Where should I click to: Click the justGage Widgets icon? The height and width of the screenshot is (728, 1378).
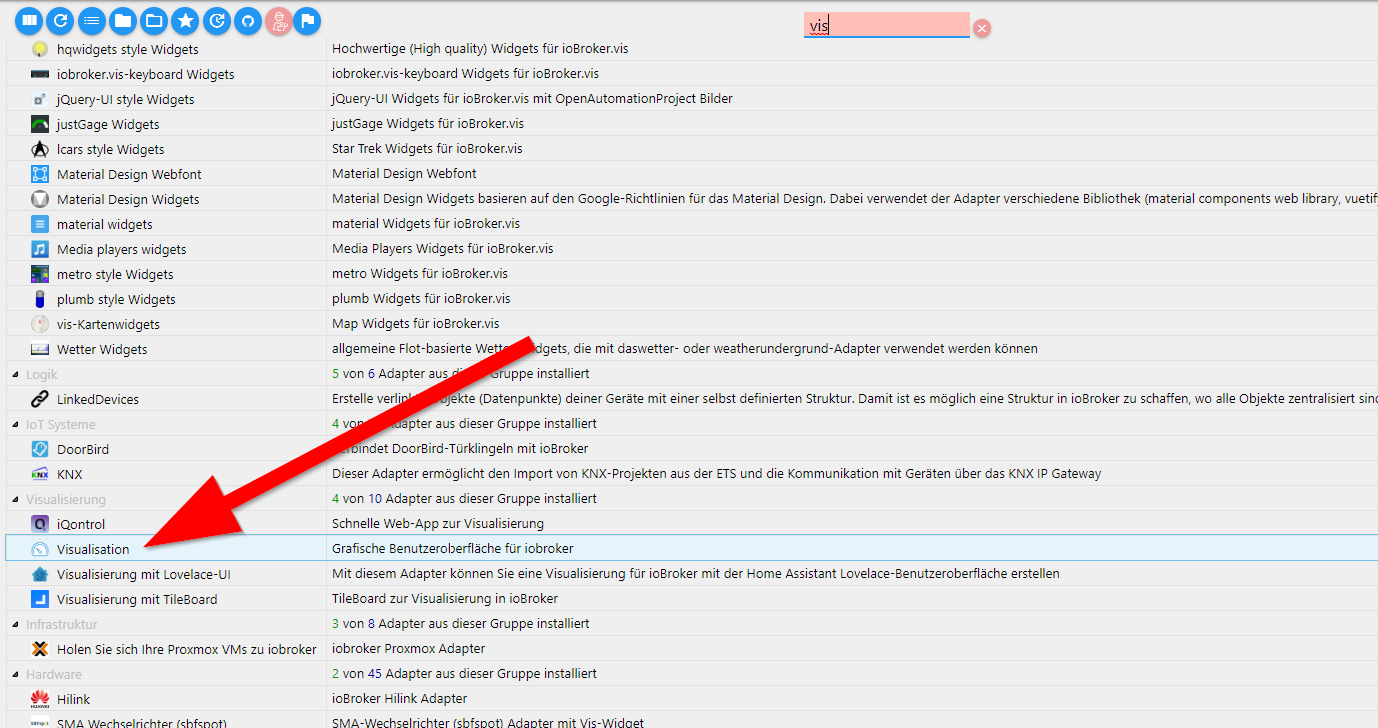pyautogui.click(x=40, y=124)
